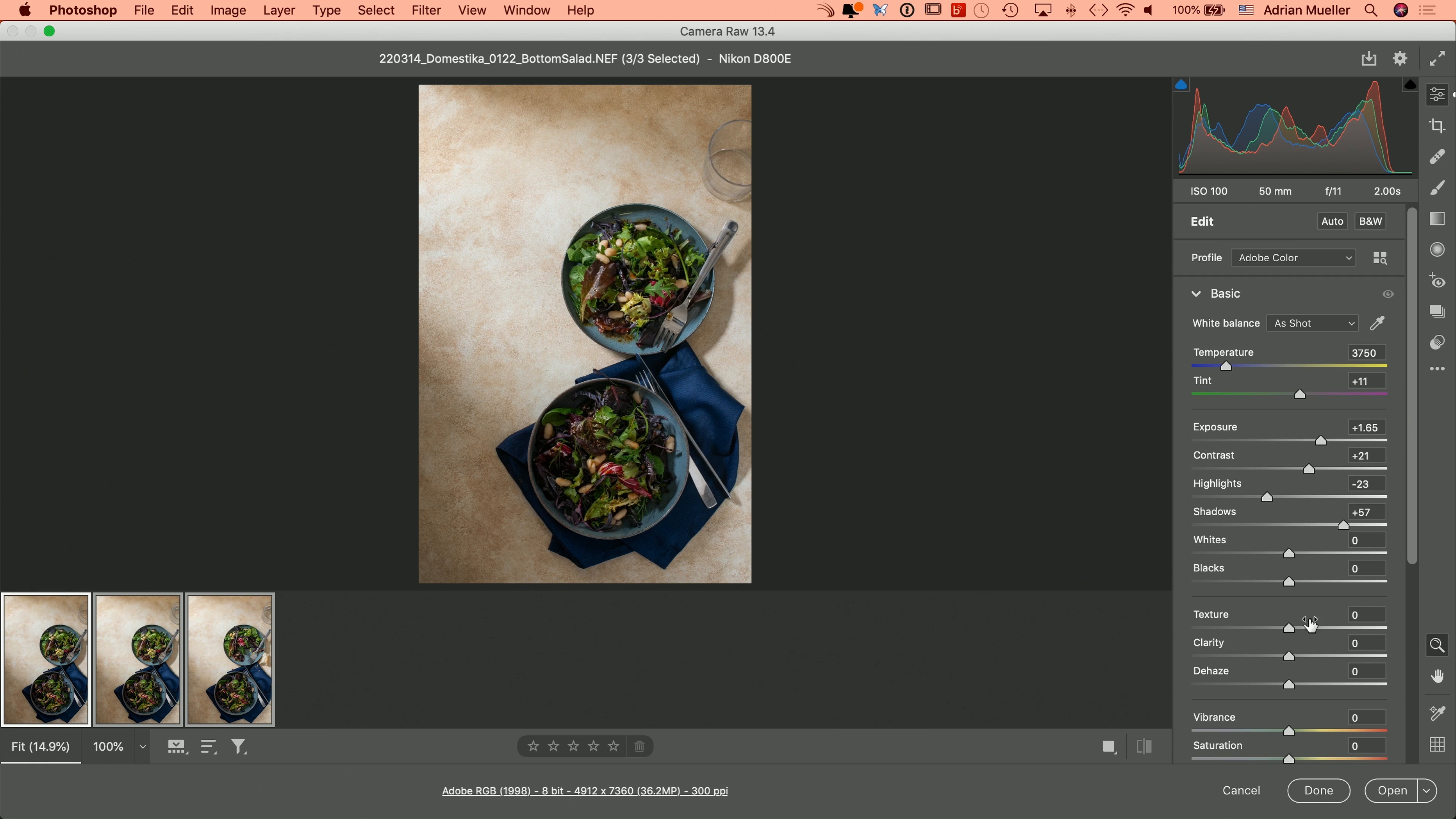This screenshot has width=1456, height=819.
Task: Set rating to five stars
Action: 613,747
